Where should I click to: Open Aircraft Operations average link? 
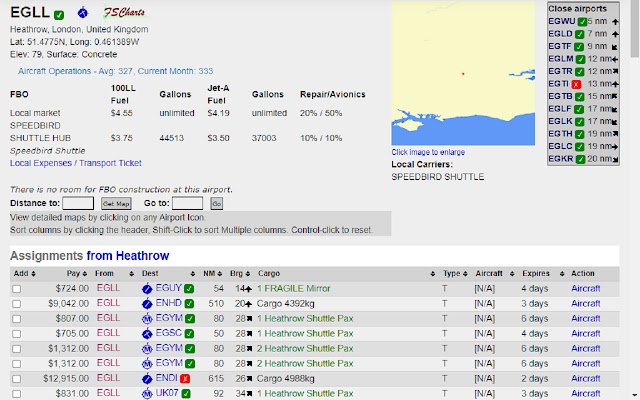pos(116,71)
